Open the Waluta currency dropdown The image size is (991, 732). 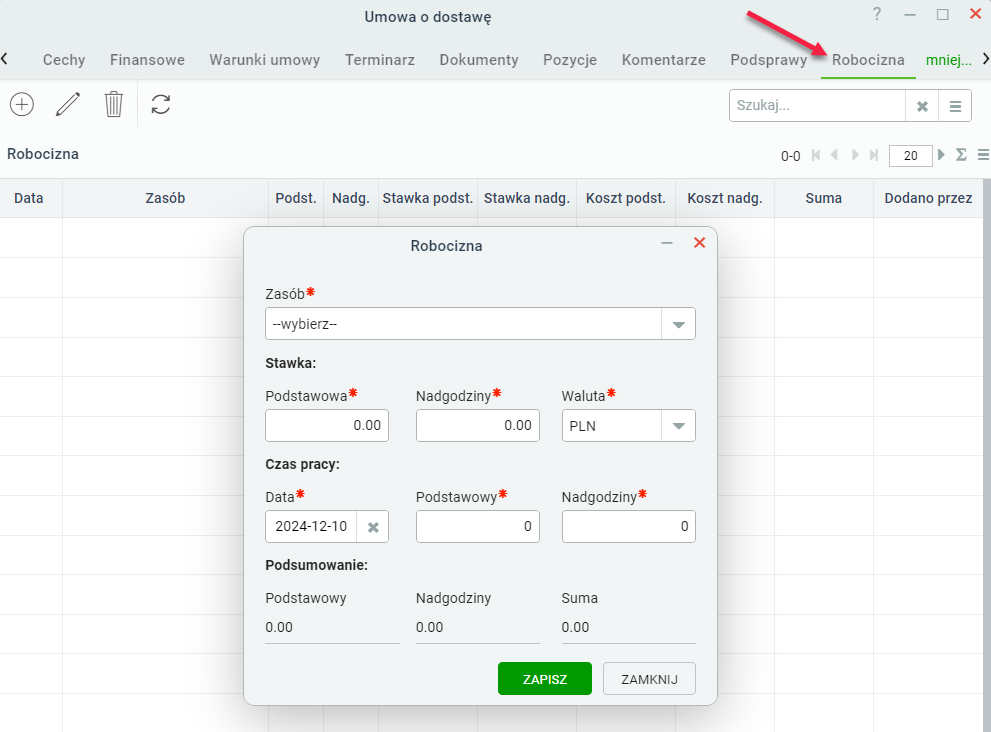click(x=678, y=426)
